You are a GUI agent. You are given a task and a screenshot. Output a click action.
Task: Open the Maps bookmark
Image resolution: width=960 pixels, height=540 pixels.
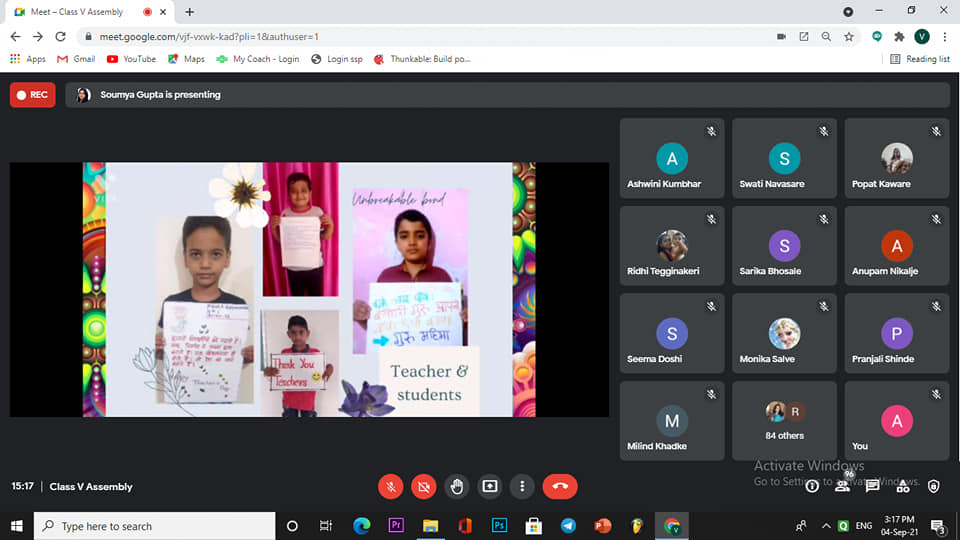pos(186,59)
